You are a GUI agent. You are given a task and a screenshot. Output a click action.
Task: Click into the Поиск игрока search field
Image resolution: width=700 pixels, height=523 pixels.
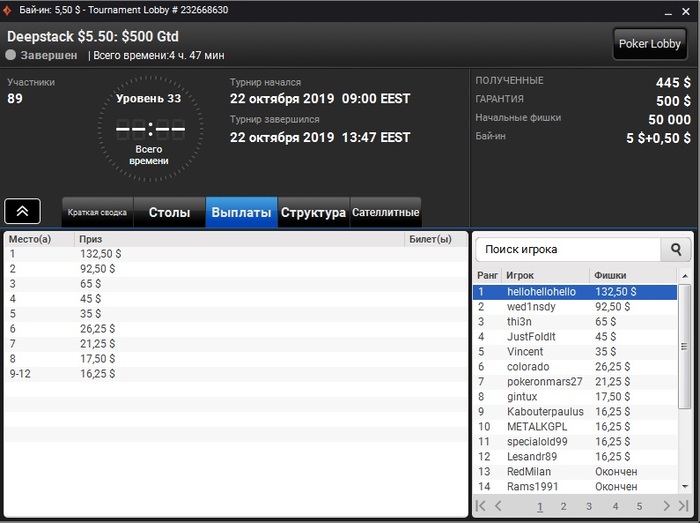tap(568, 249)
